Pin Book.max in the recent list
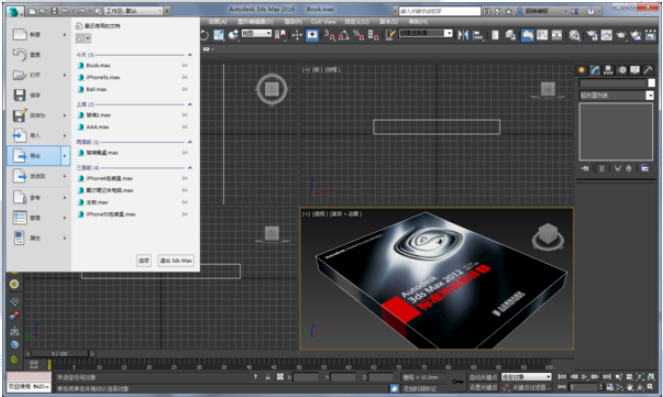 pos(185,66)
